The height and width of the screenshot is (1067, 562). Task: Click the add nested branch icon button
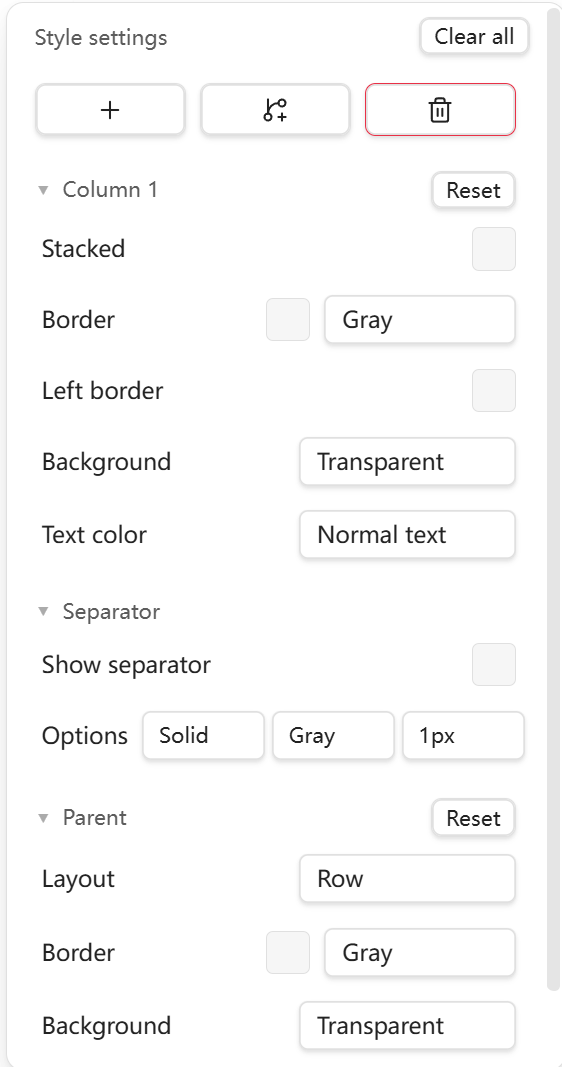(275, 110)
